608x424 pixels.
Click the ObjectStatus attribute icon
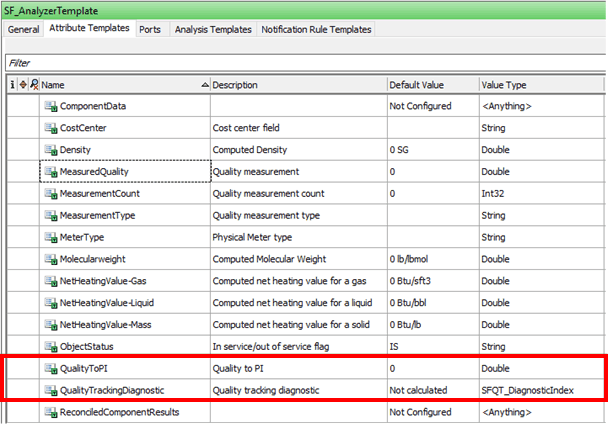[51, 346]
